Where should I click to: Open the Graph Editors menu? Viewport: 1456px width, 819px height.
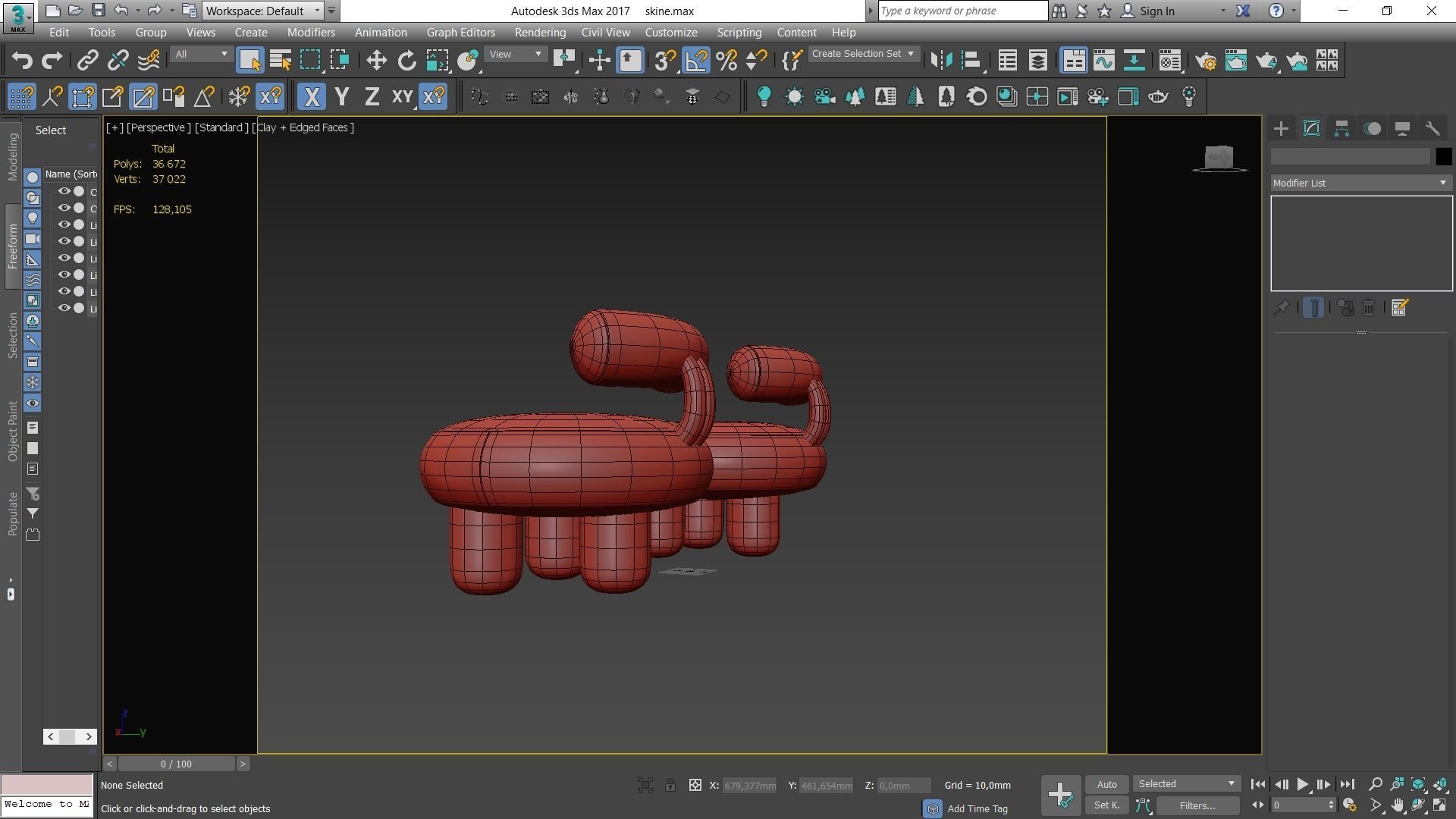[460, 33]
